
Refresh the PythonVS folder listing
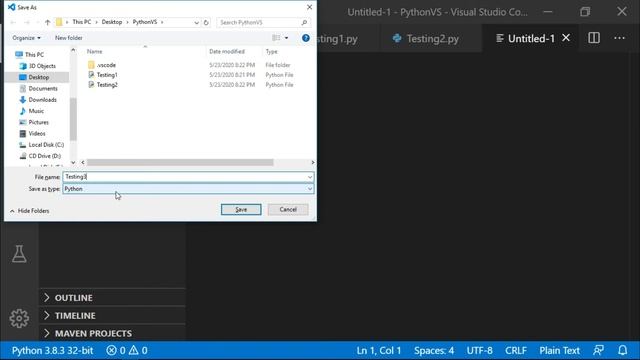(206, 22)
